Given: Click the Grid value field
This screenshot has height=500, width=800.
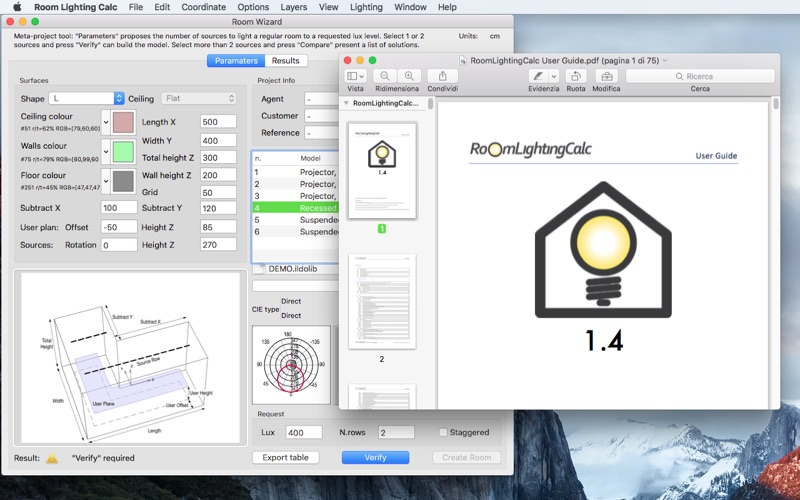Looking at the screenshot, I should [218, 192].
